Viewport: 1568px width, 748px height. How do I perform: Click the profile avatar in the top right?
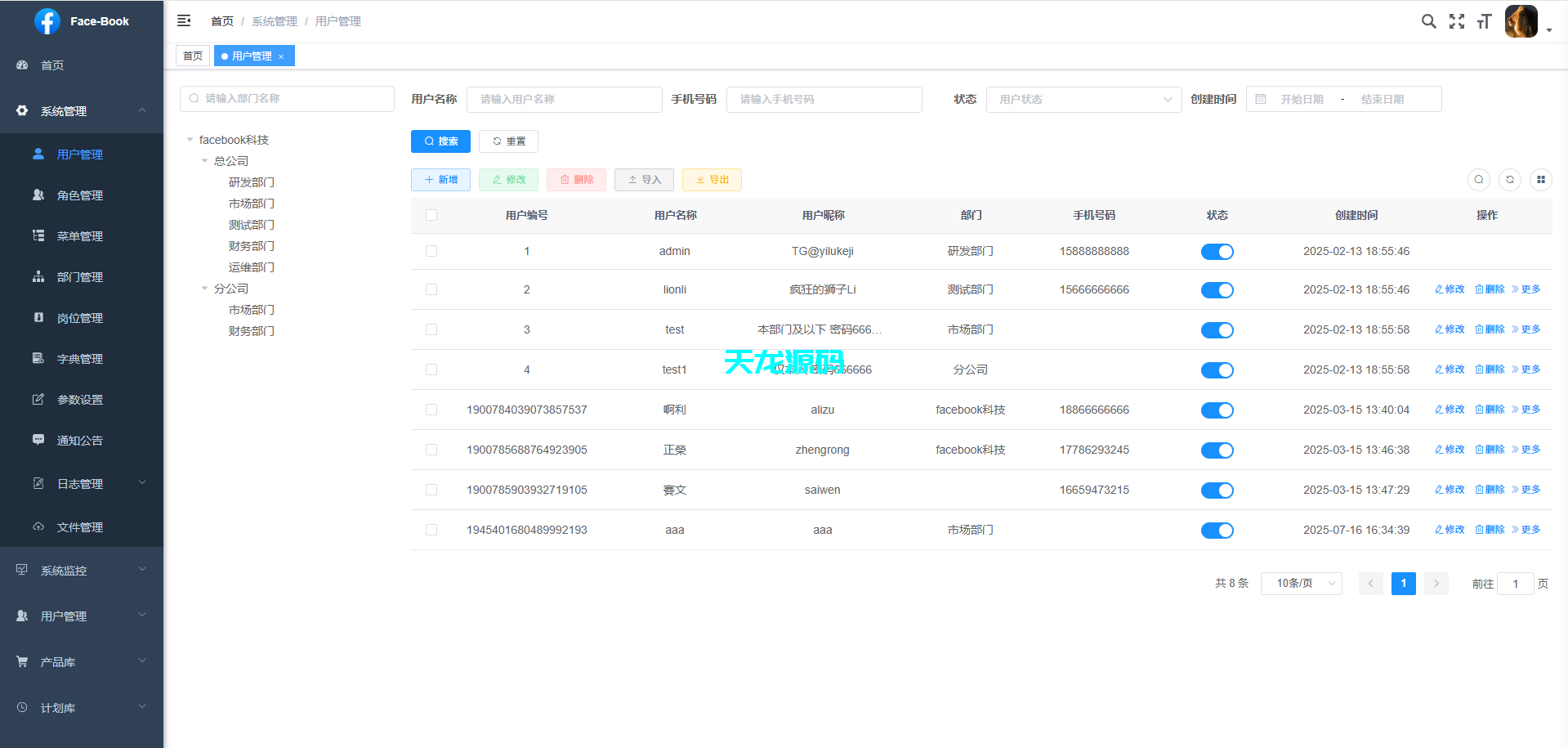click(x=1521, y=21)
